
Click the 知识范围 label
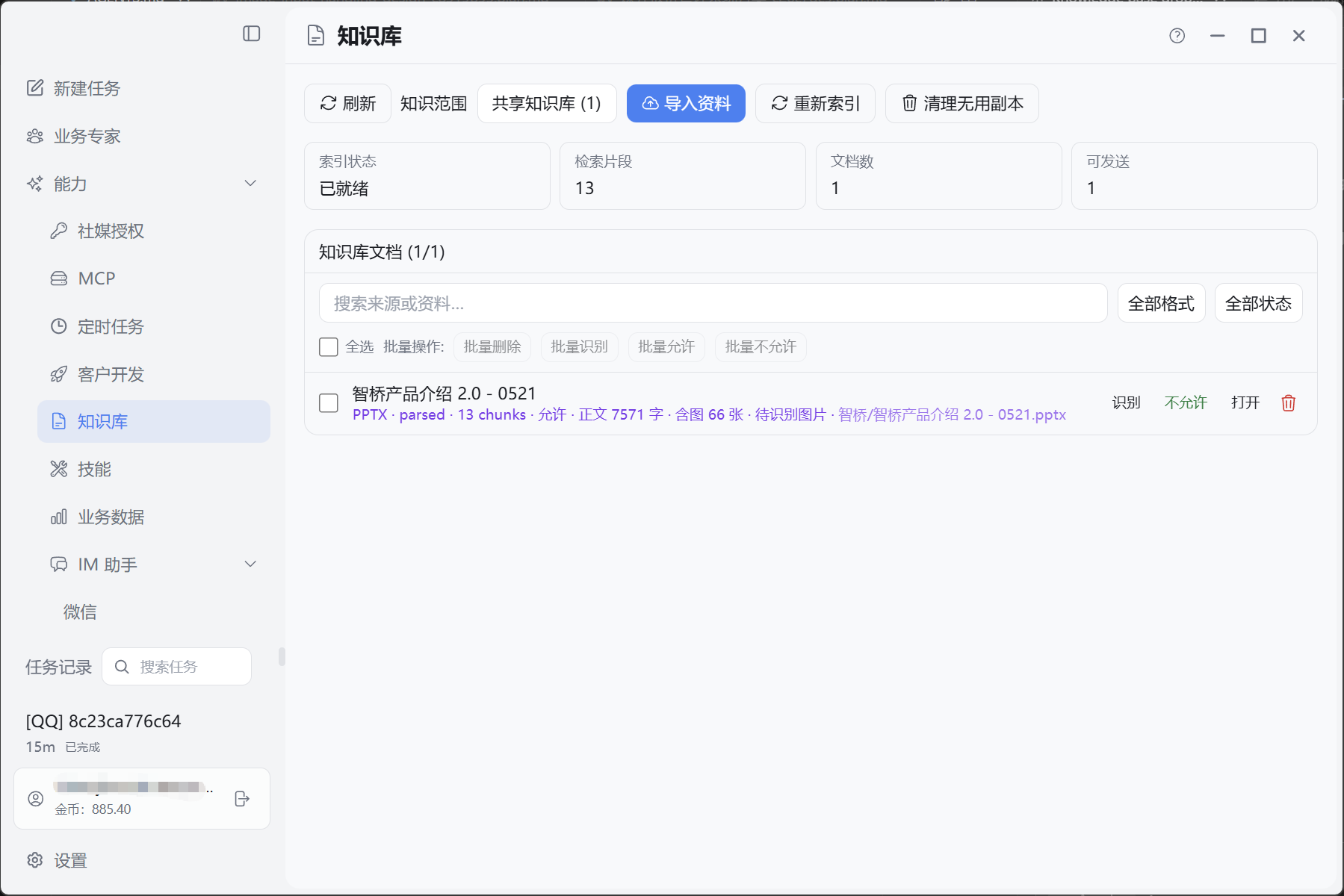click(x=434, y=103)
